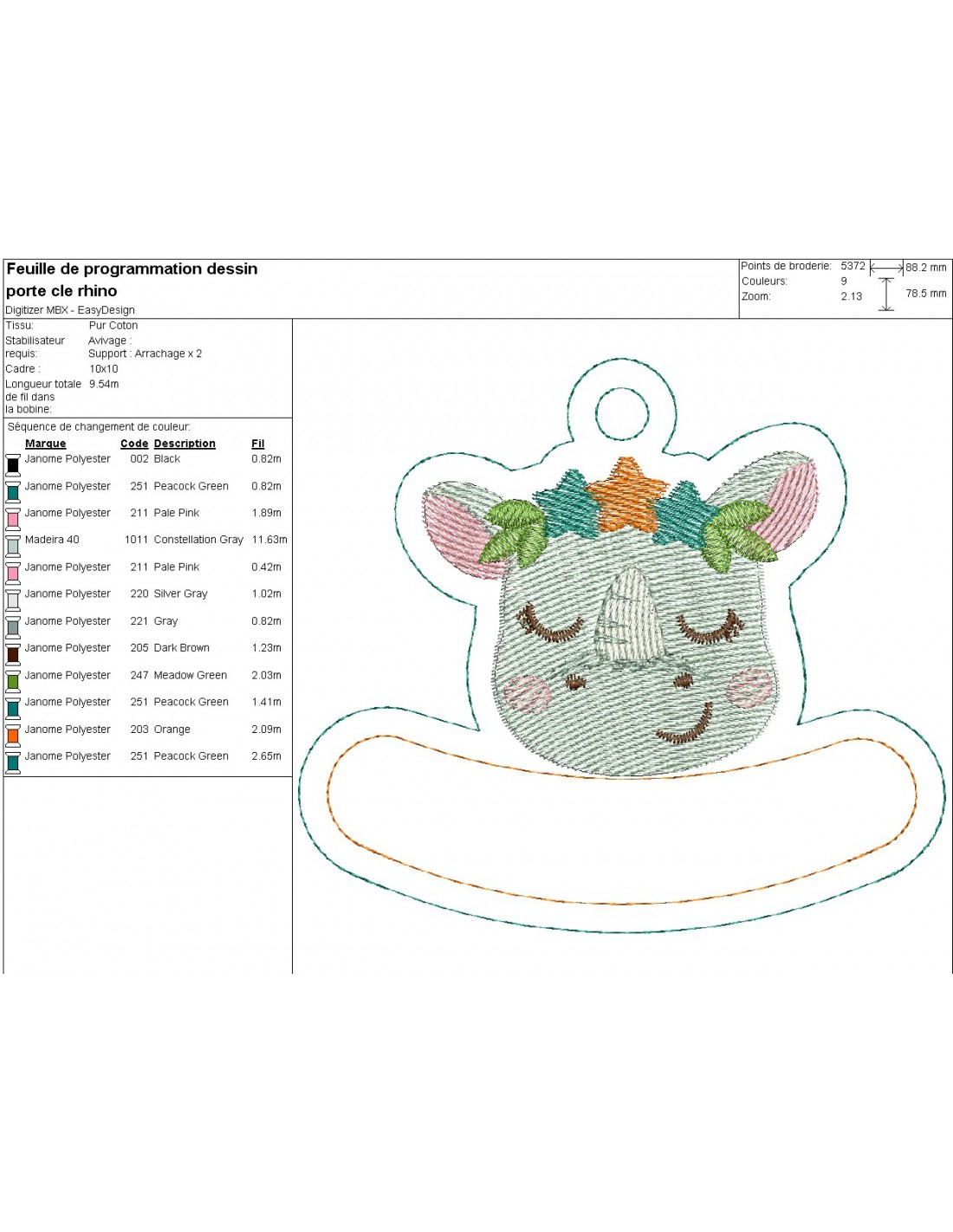
Task: Select the '002 Black' description text
Action: pyautogui.click(x=155, y=459)
